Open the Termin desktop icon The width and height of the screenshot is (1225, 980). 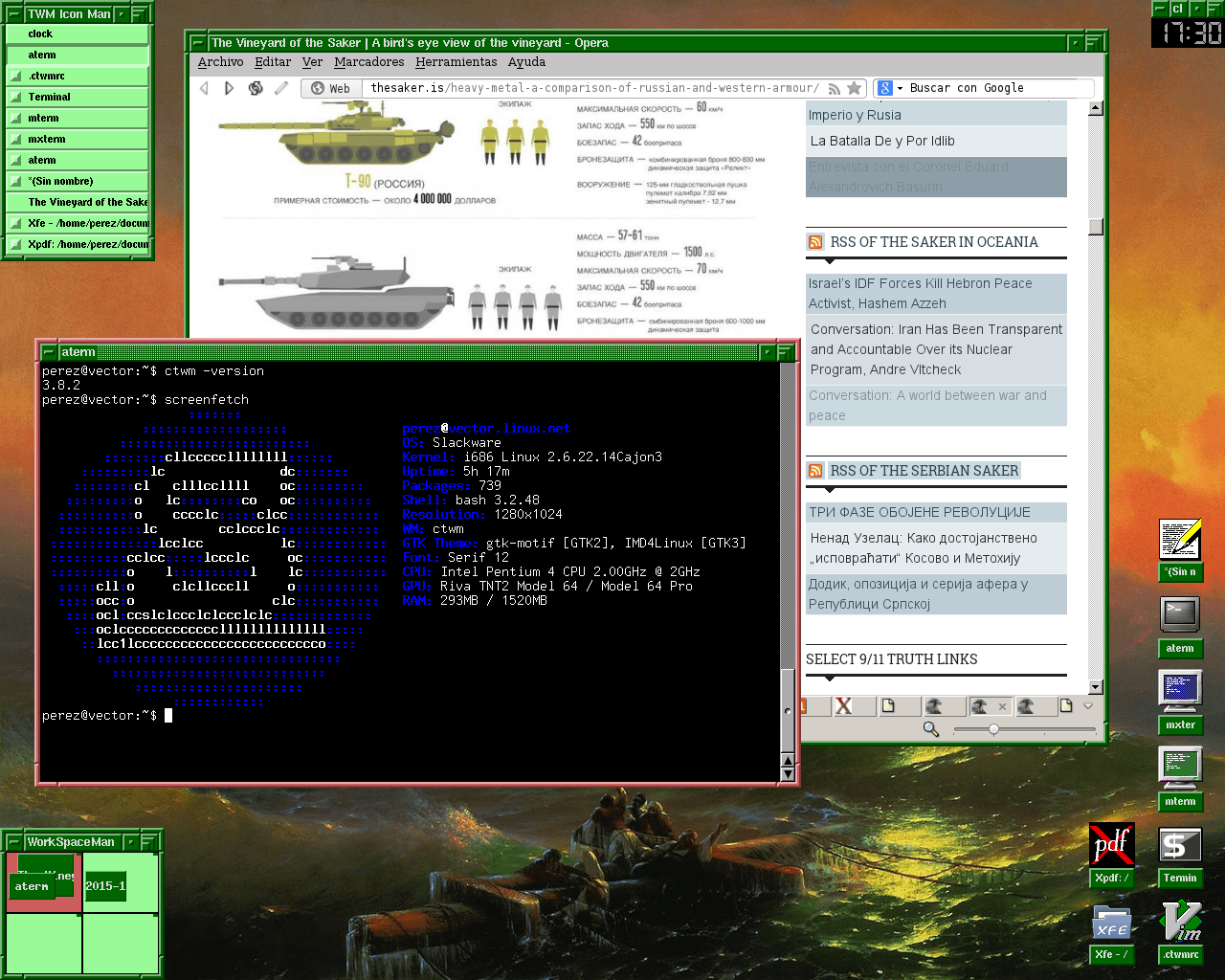pos(1180,857)
